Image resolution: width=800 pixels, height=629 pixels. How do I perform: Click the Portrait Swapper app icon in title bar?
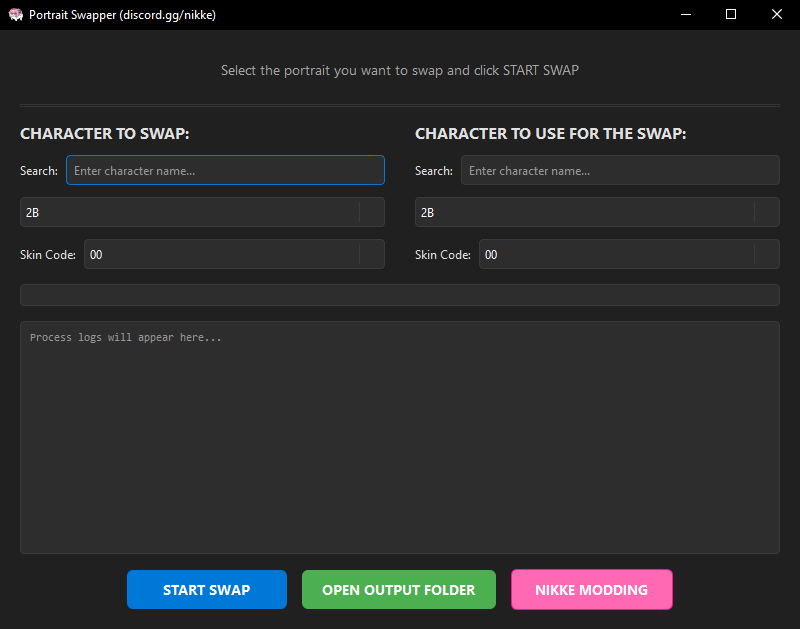point(15,15)
